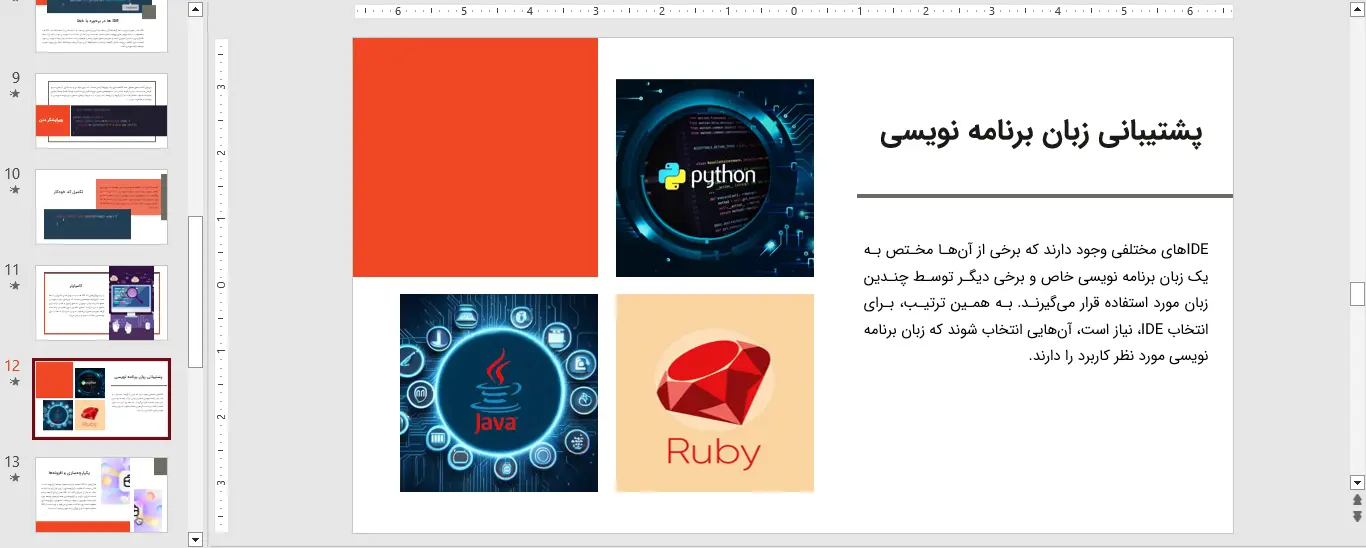Select slide 11 thumbnail
Image resolution: width=1366 pixels, height=548 pixels.
point(101,303)
